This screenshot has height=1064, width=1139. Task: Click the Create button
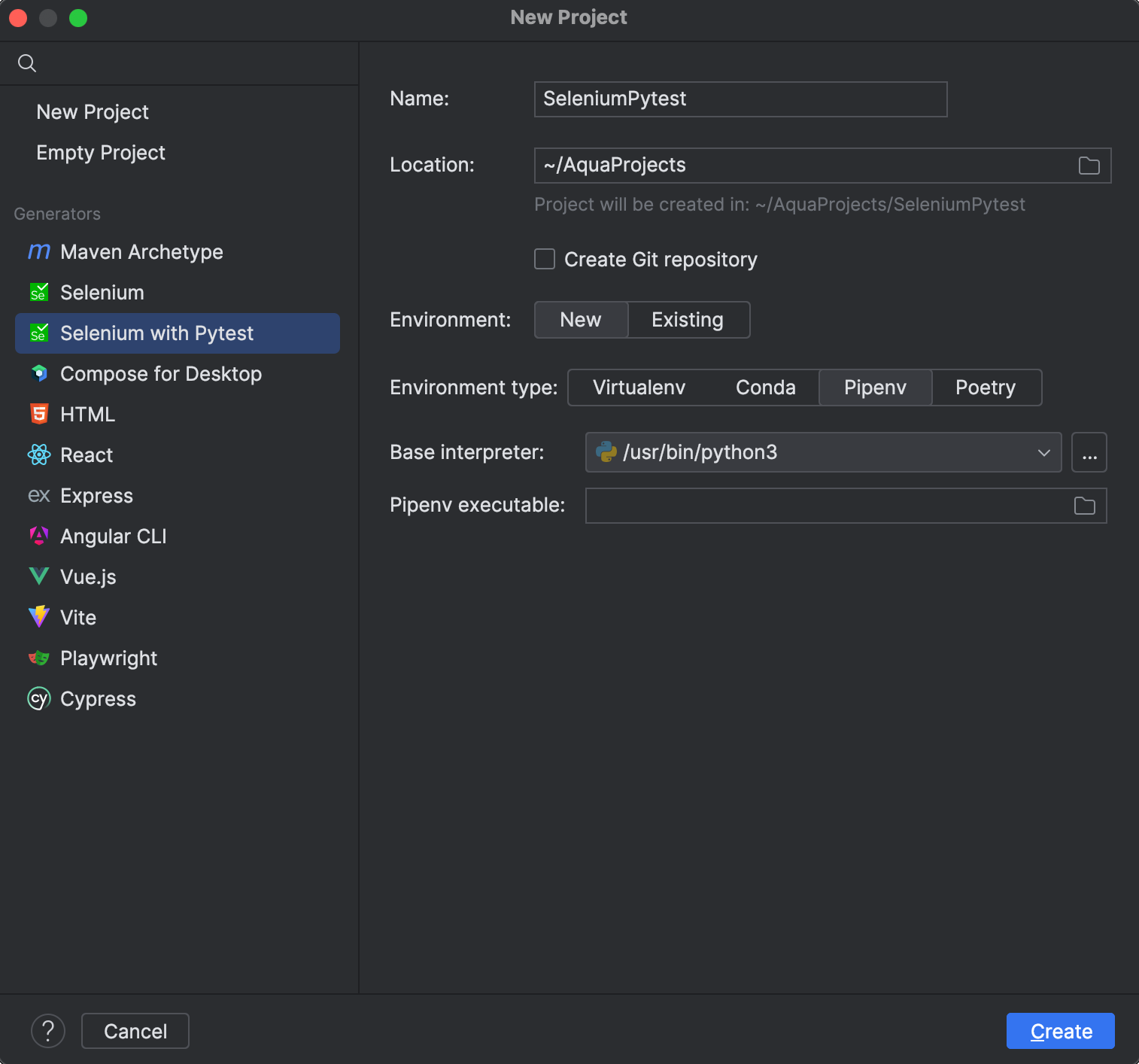(1059, 1031)
